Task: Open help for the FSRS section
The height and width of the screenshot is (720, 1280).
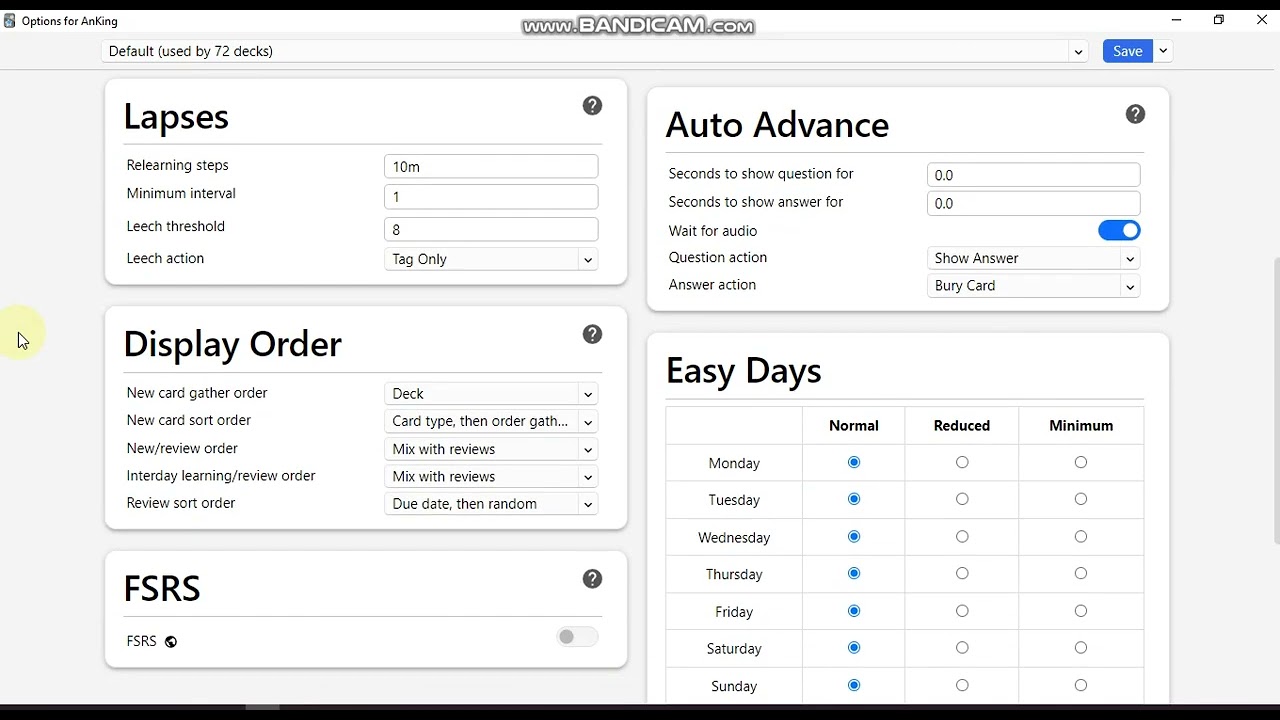Action: [x=592, y=579]
